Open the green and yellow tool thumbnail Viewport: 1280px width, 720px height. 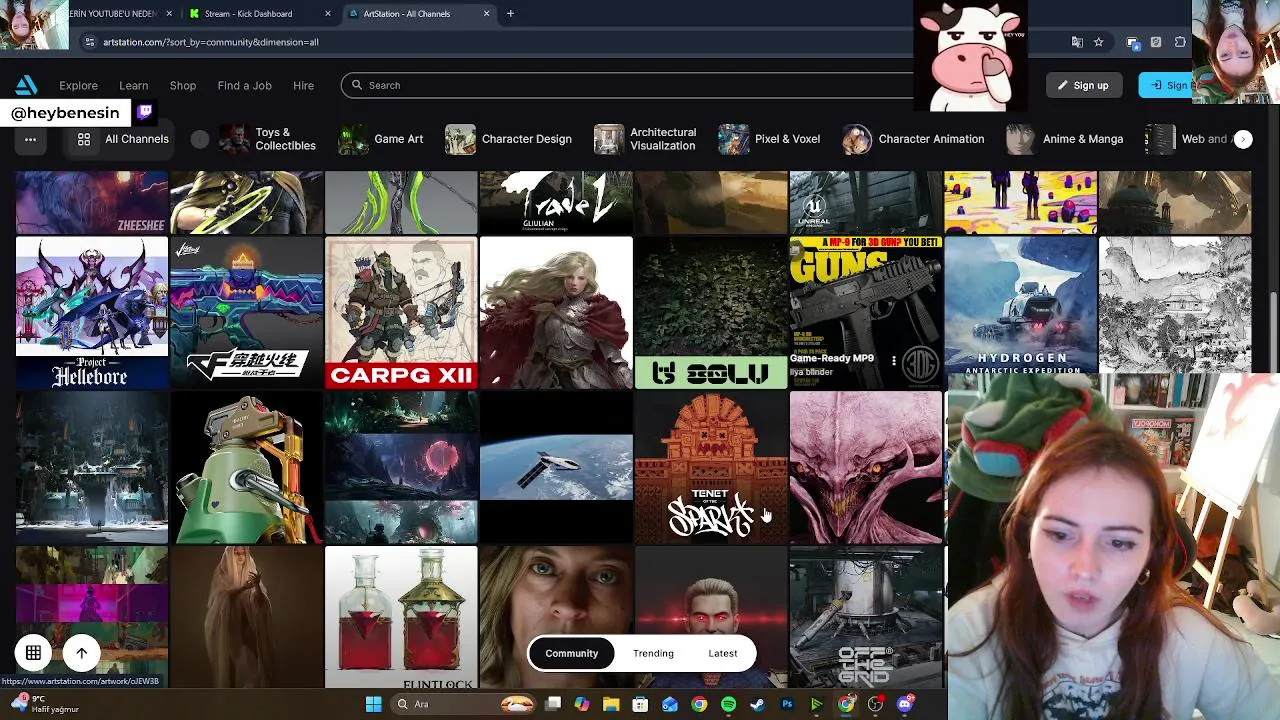pyautogui.click(x=246, y=467)
